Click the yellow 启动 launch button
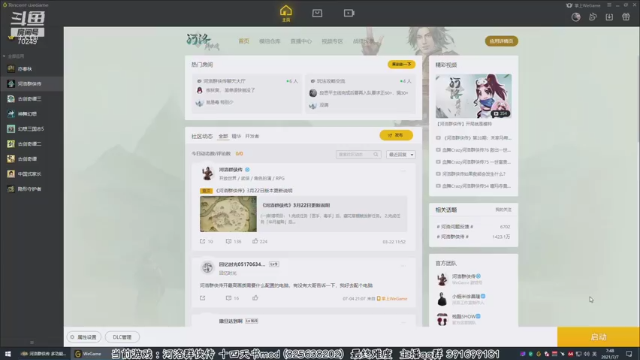Screen dimensions: 640x360 598,337
